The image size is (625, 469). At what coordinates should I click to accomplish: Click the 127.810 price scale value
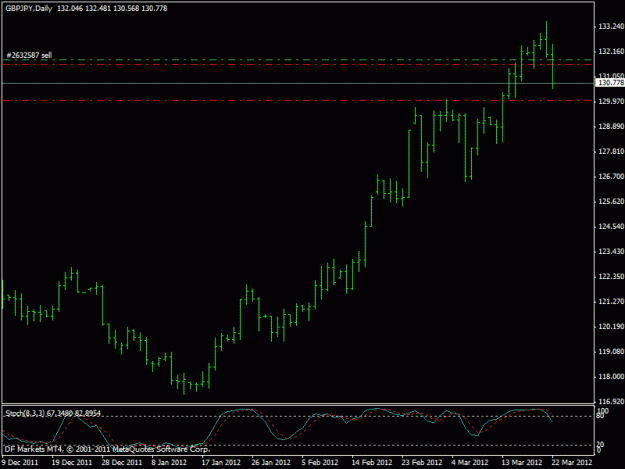point(611,151)
